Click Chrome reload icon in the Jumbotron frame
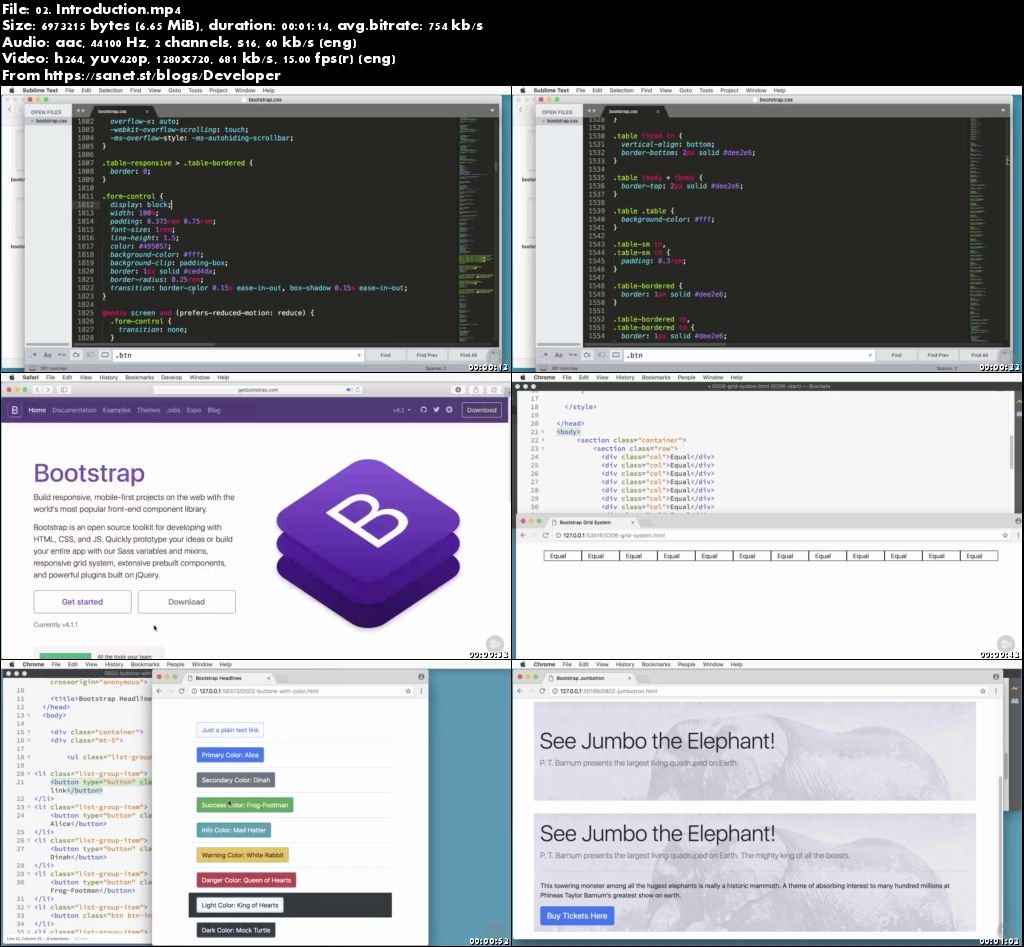The width and height of the screenshot is (1024, 947). [x=541, y=691]
